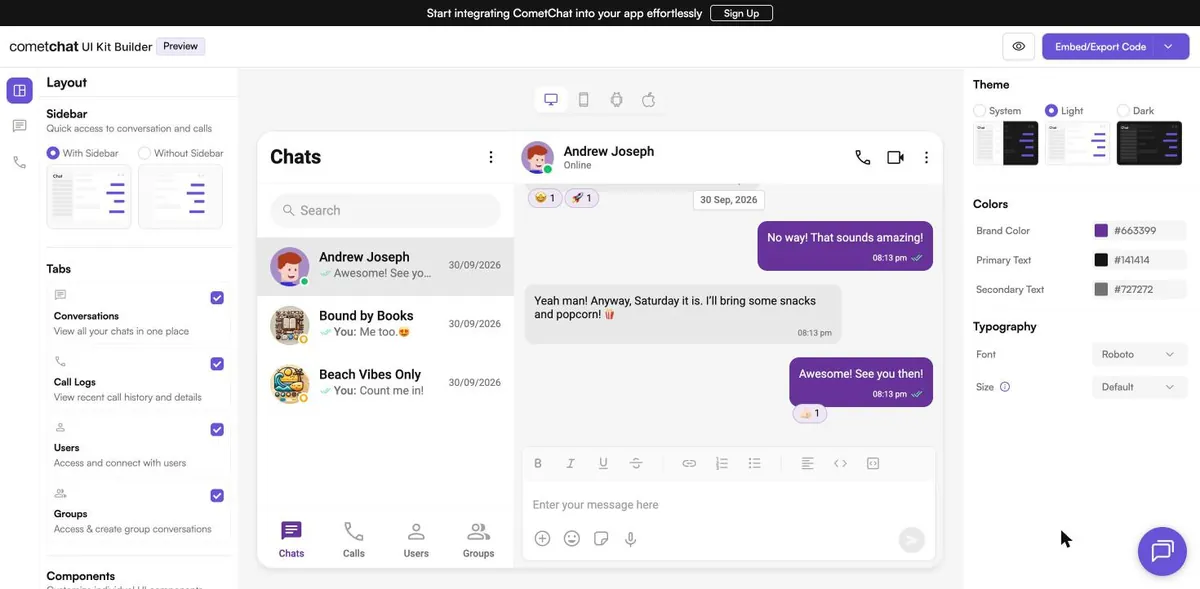Insert numbered list in composer
Screen dimensions: 1200x589
[x=722, y=463]
